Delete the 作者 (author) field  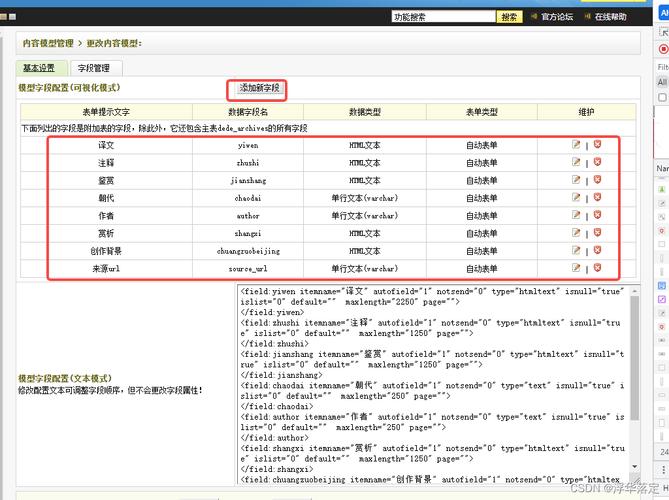(597, 215)
